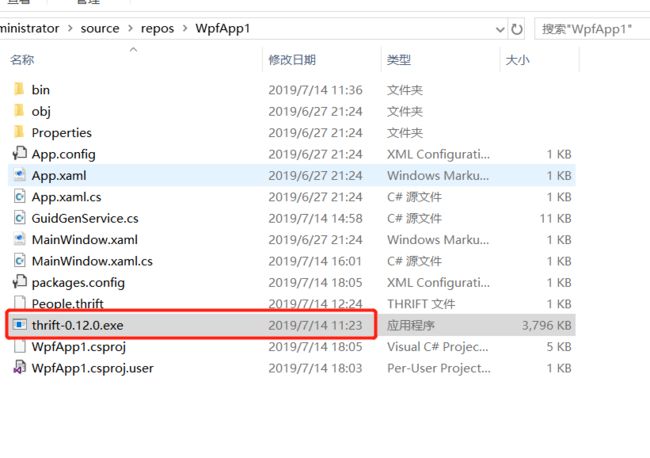
Task: Click the packages.config file icon
Action: 19,282
